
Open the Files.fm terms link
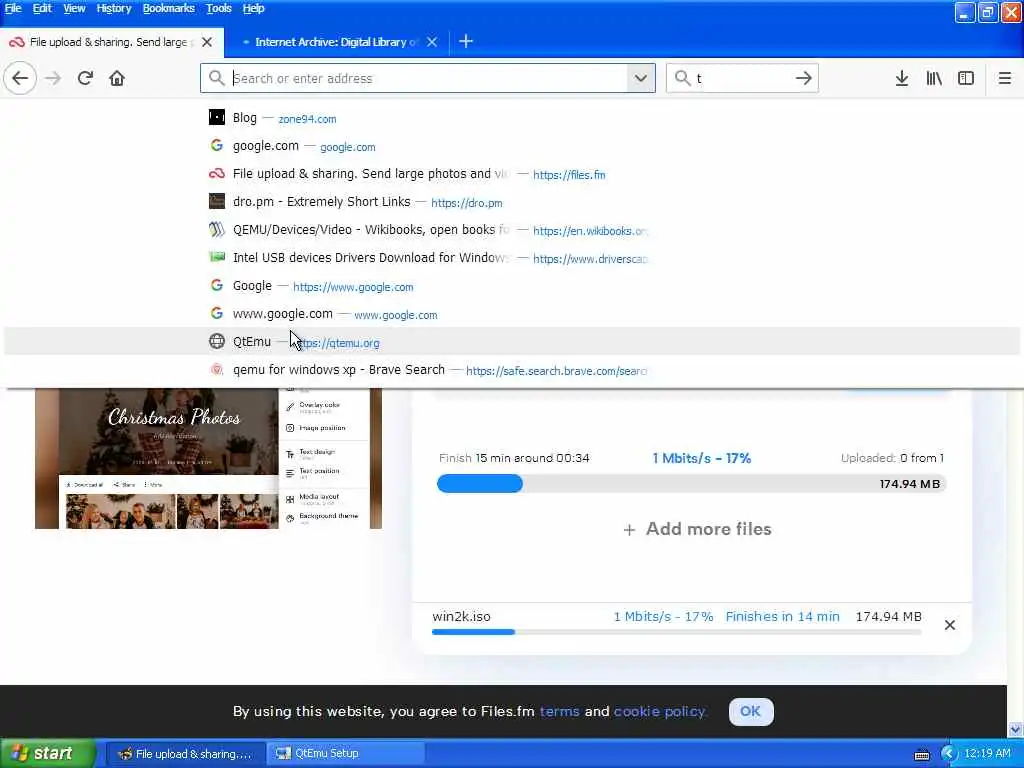tap(559, 711)
